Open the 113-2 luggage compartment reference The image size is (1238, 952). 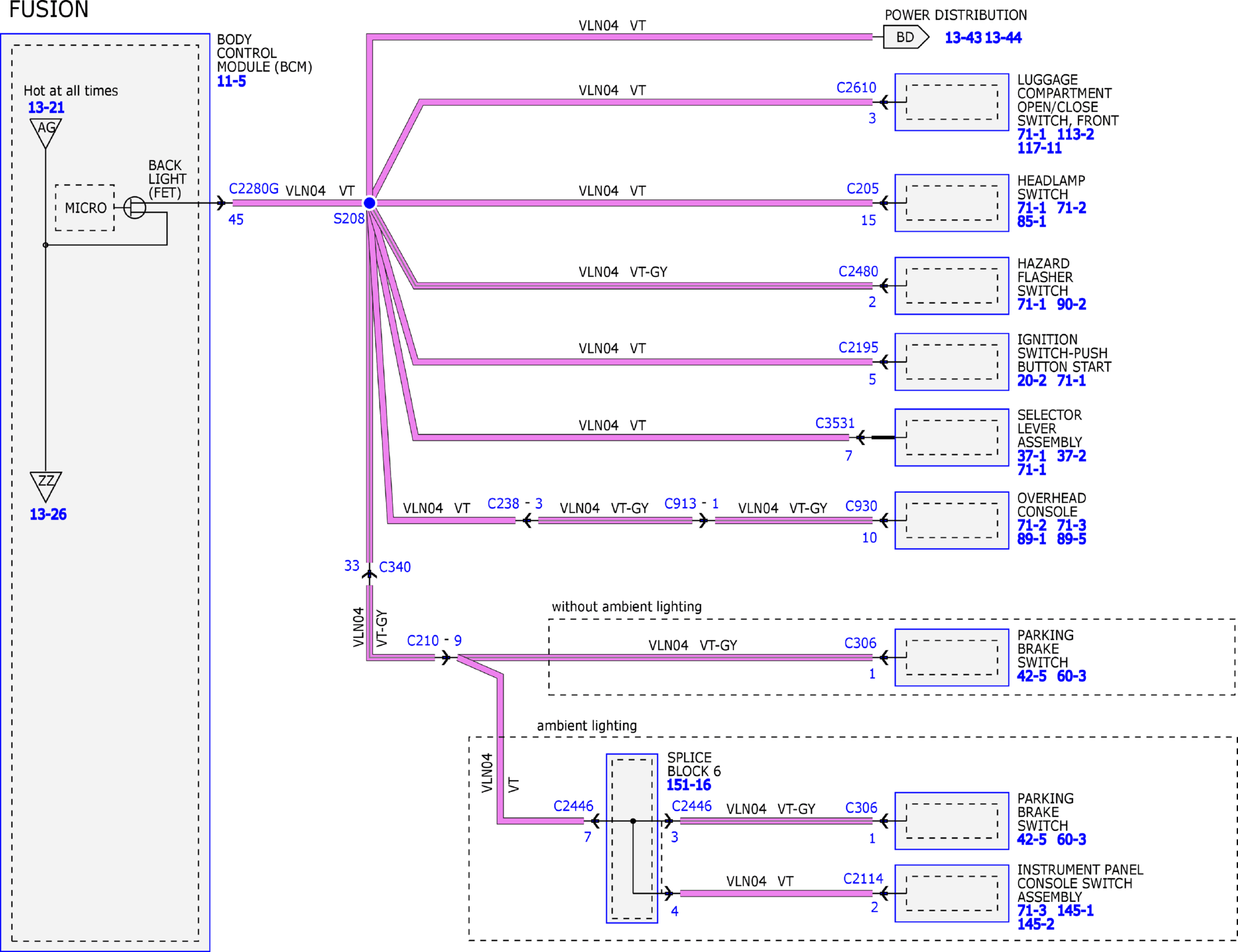1075,134
